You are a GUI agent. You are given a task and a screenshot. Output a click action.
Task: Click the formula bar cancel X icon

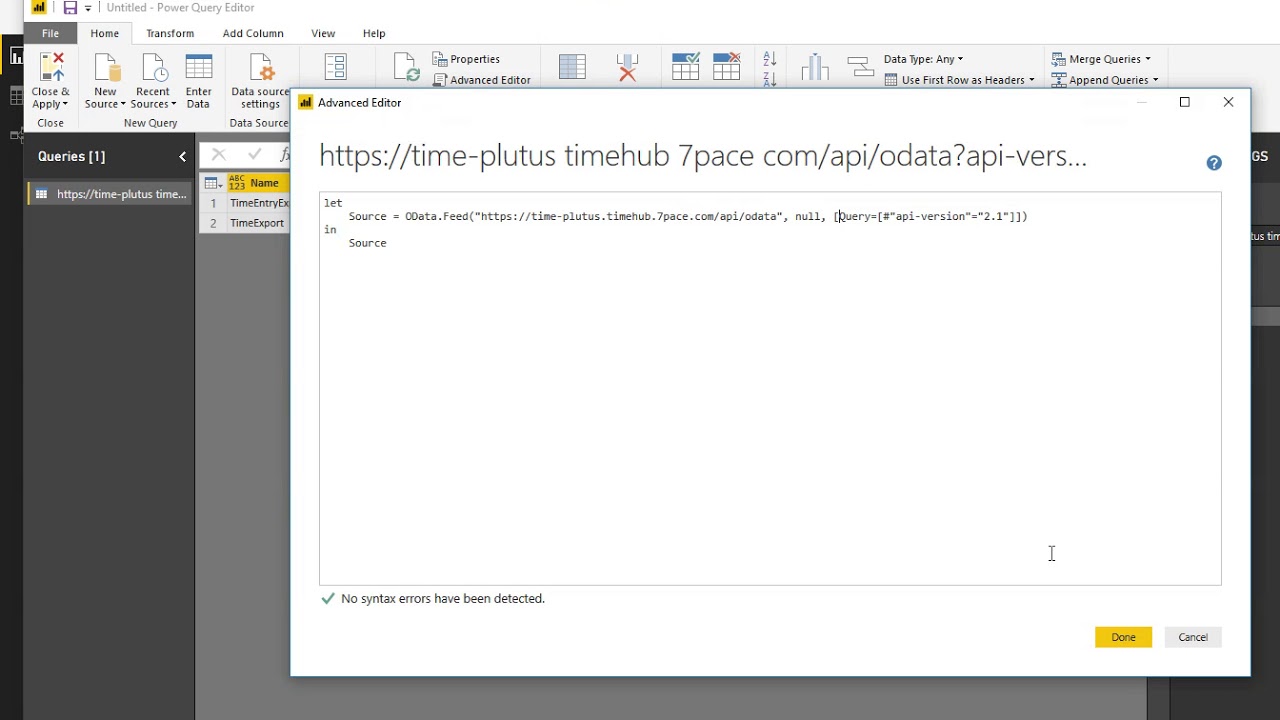219,154
